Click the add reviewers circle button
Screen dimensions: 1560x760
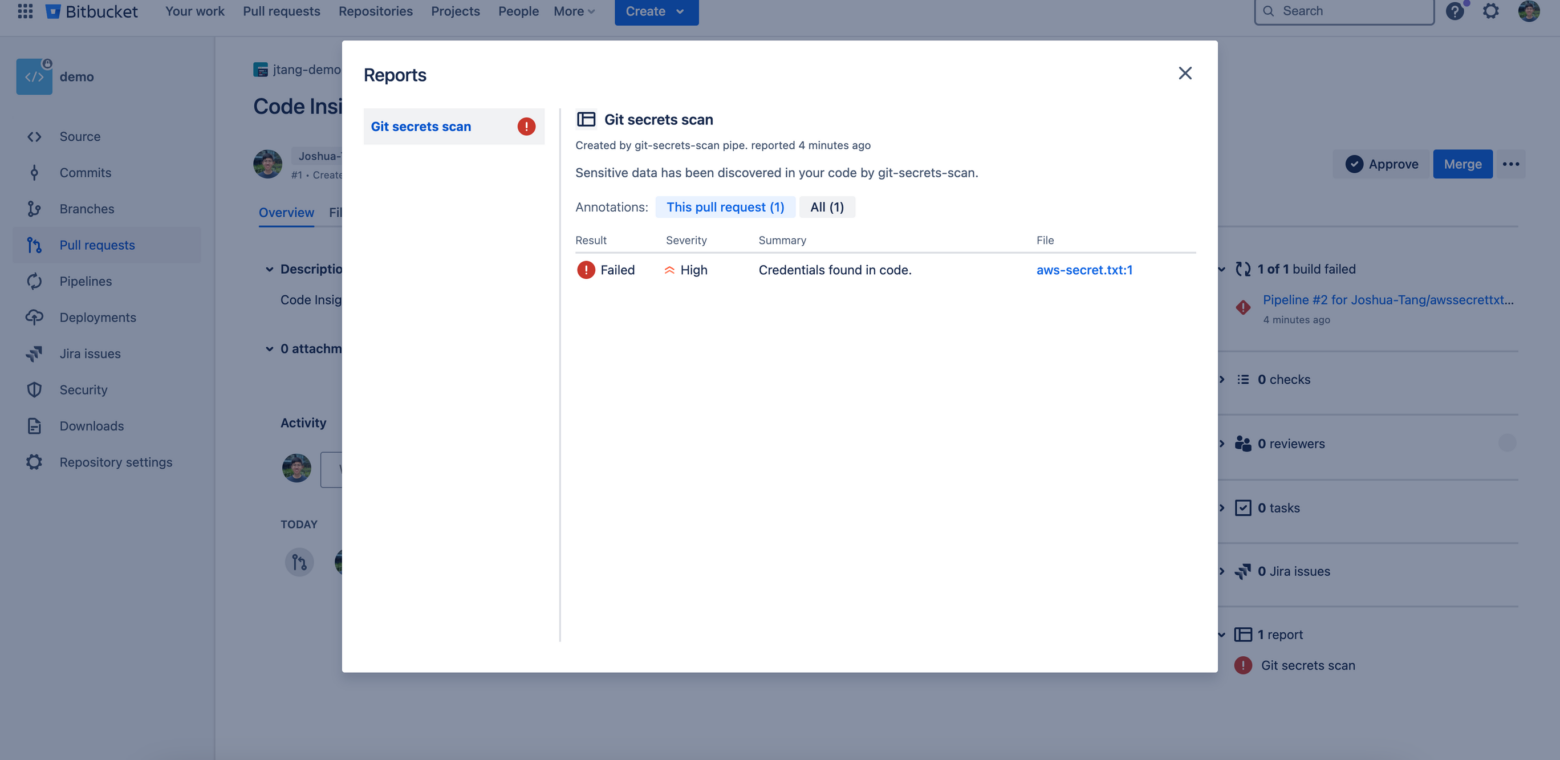click(1507, 443)
